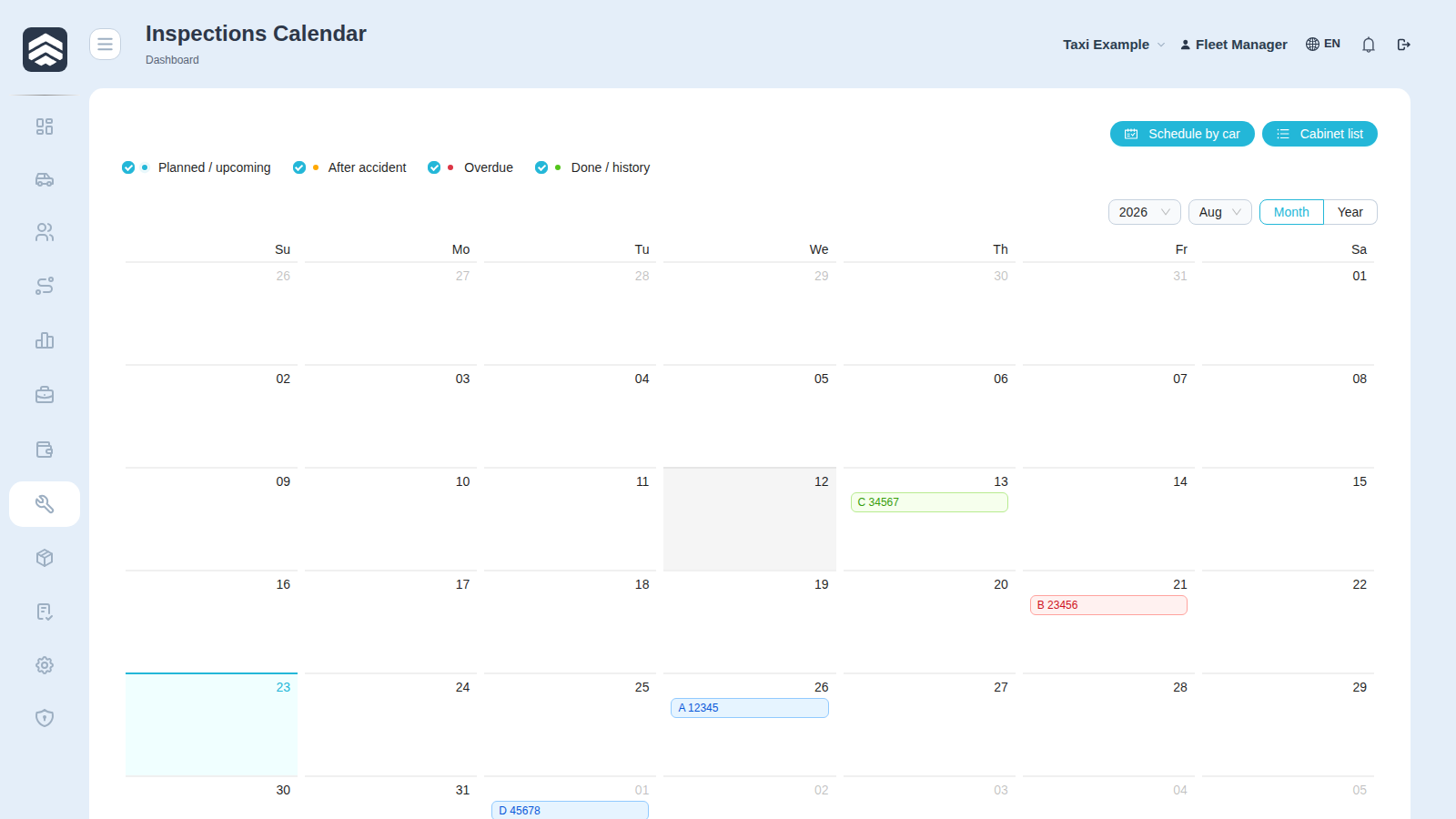Select calendar day 14
The width and height of the screenshot is (1456, 819).
(1108, 520)
